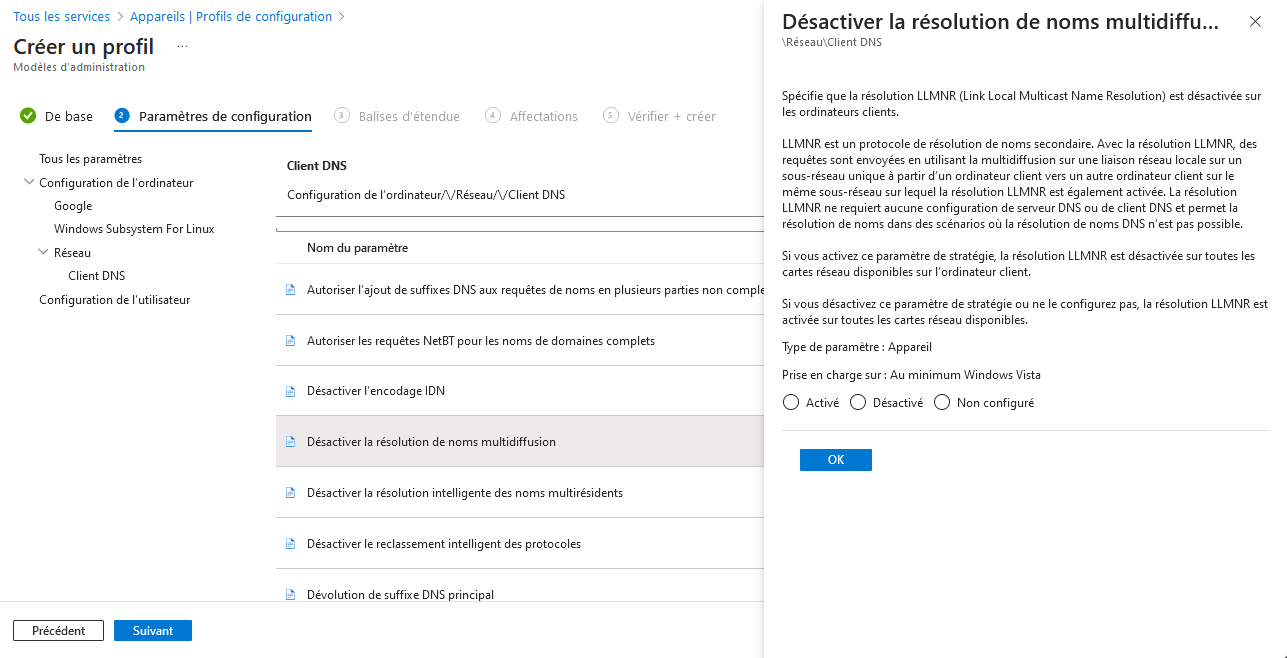Collapse the Configuration de l'ordinateur tree node
The image size is (1287, 658).
(x=27, y=183)
